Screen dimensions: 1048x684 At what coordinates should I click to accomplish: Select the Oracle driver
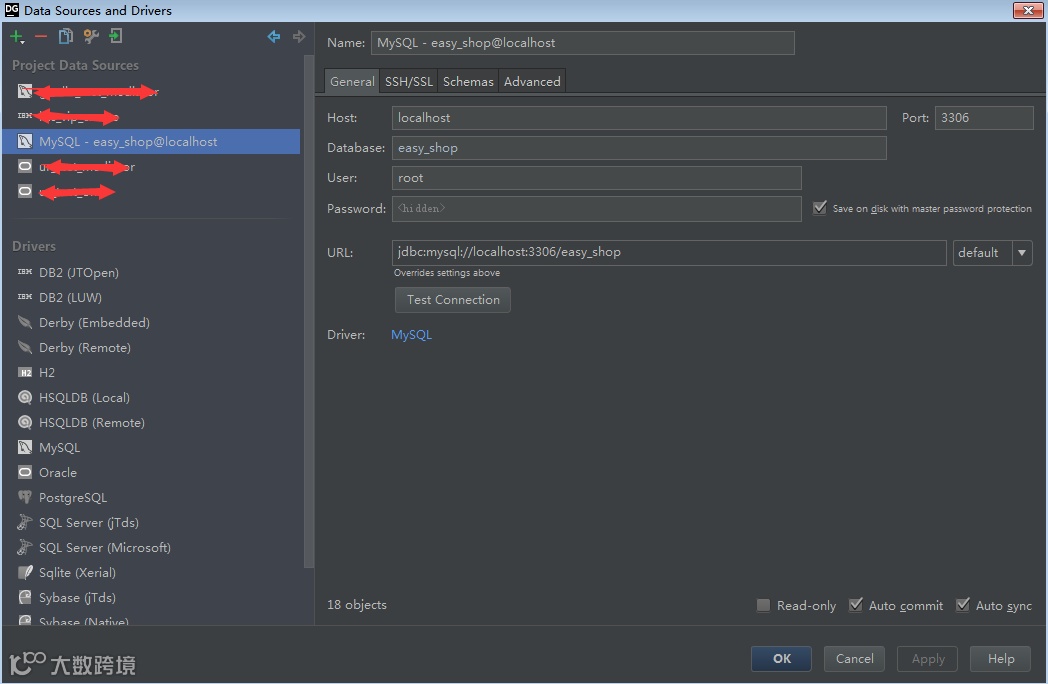click(x=57, y=473)
